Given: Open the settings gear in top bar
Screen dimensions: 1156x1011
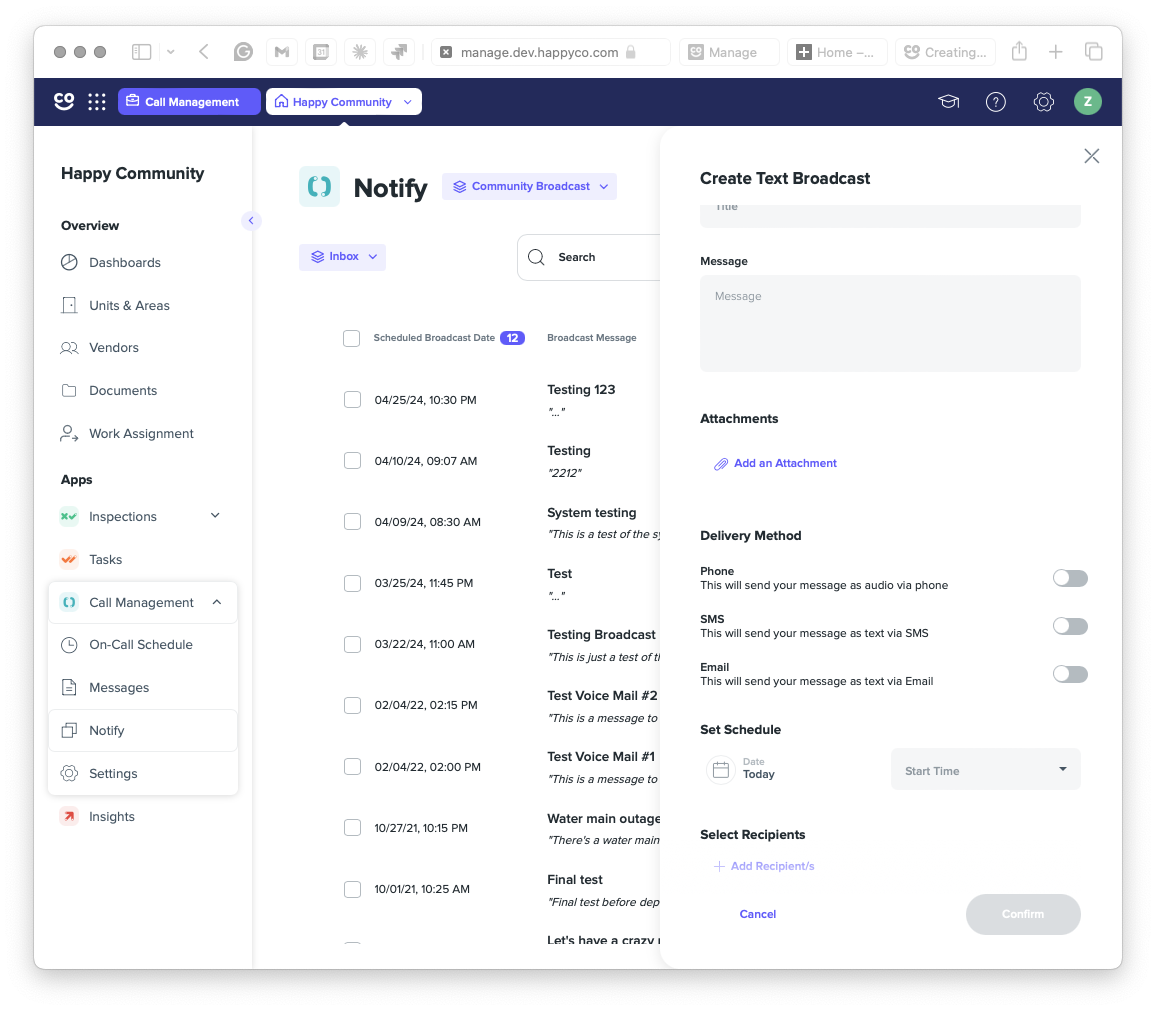Looking at the screenshot, I should [1043, 102].
